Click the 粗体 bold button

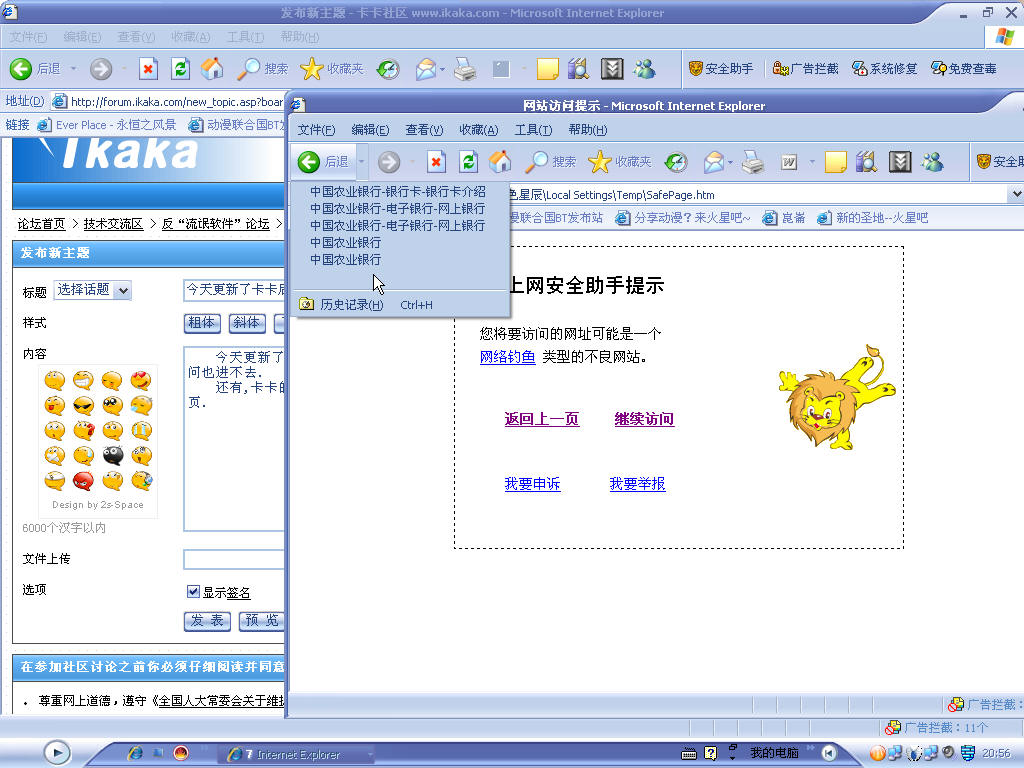point(202,323)
